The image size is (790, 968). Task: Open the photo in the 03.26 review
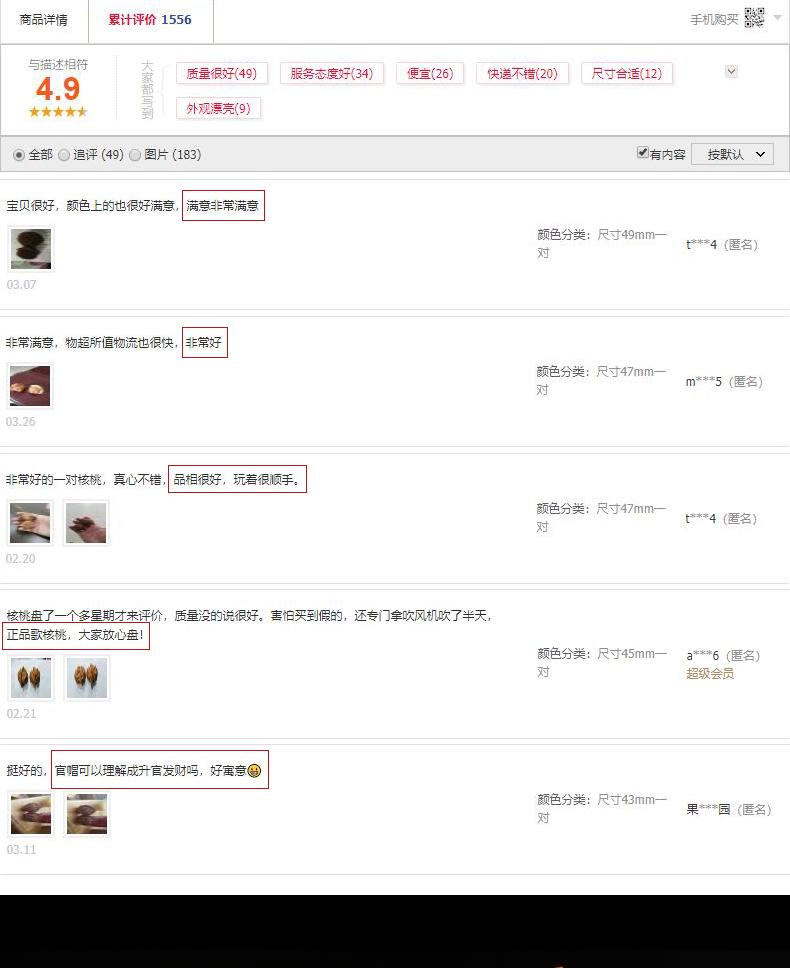coord(30,386)
